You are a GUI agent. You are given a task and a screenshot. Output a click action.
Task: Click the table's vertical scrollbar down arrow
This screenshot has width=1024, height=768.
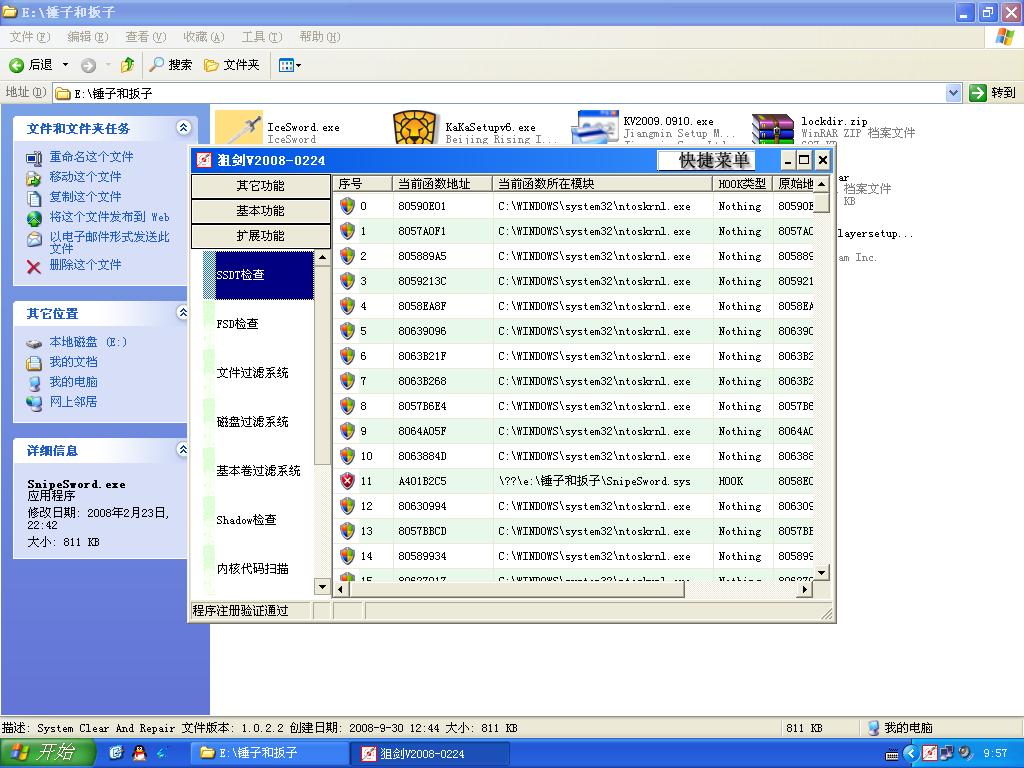coord(822,573)
